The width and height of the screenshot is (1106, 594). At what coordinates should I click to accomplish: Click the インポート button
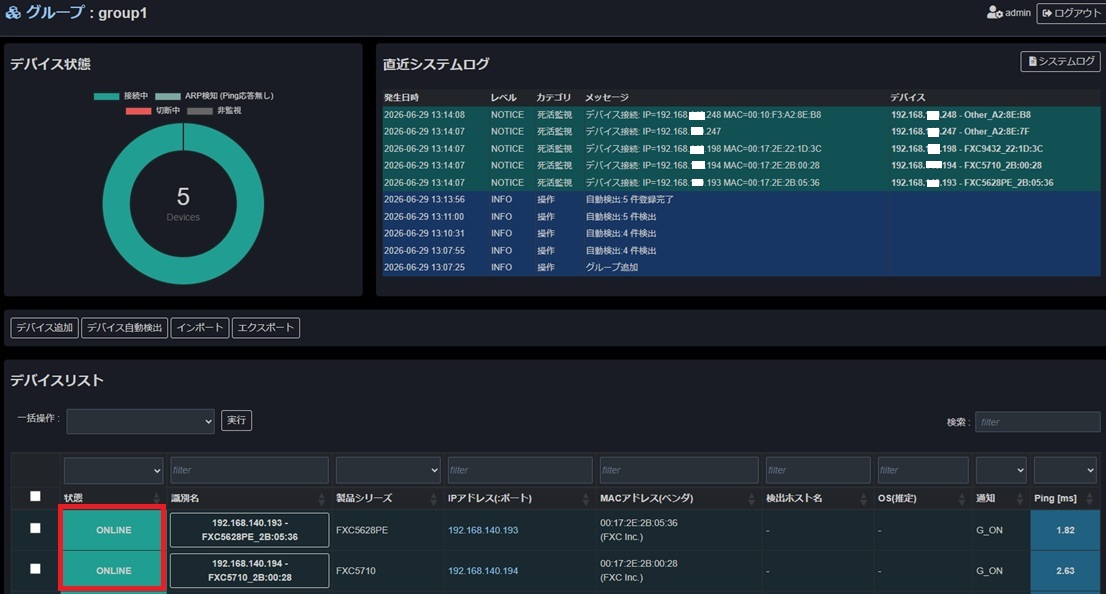pos(200,327)
